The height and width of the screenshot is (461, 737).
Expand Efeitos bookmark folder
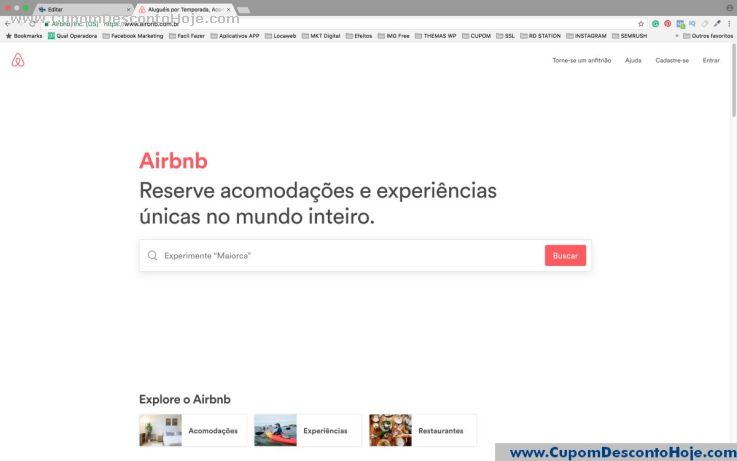(x=359, y=36)
